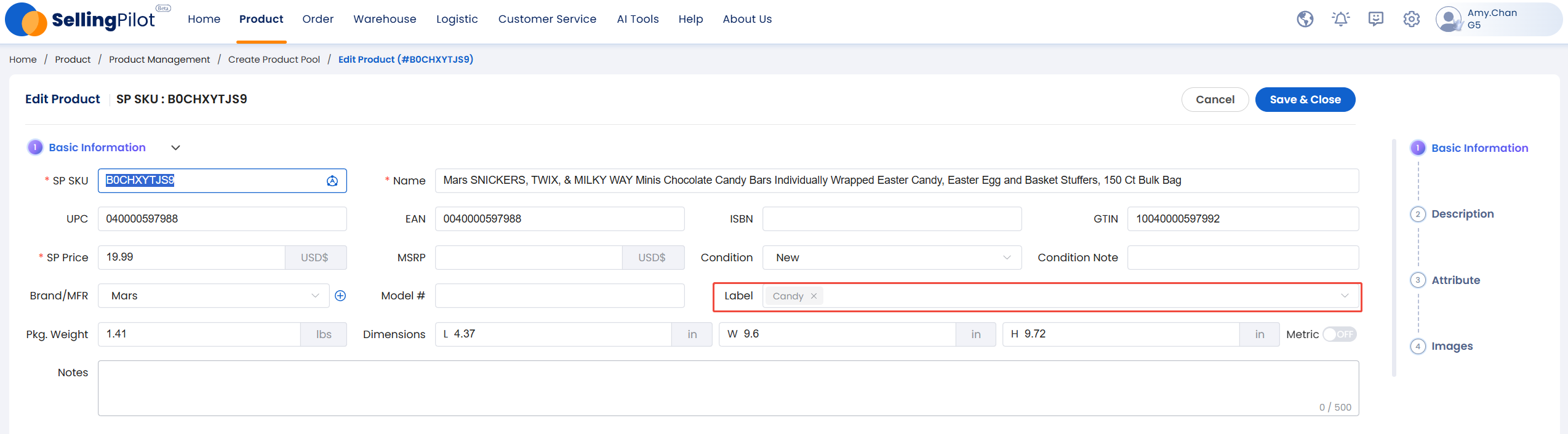This screenshot has height=434, width=1568.
Task: Click inside the Notes textarea
Action: tap(728, 388)
